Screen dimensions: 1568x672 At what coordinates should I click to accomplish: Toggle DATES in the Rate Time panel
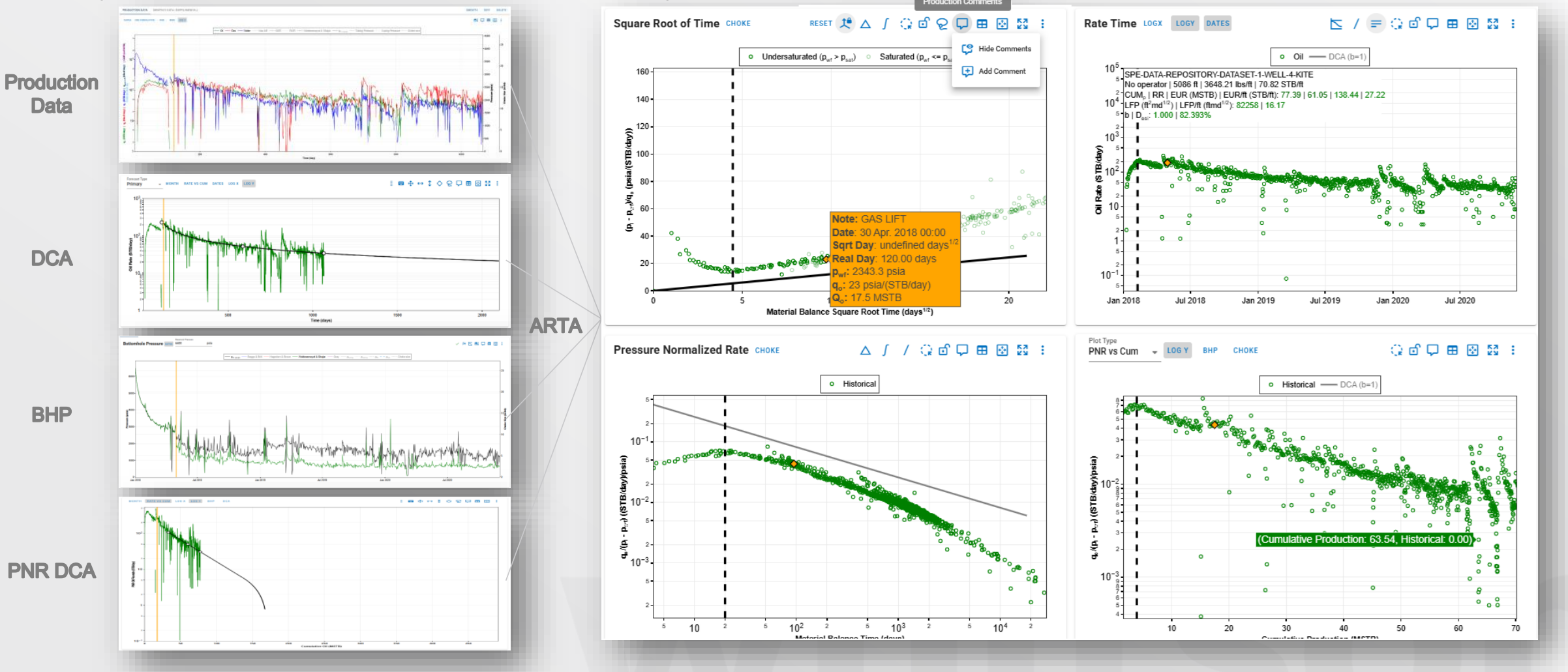(1217, 23)
